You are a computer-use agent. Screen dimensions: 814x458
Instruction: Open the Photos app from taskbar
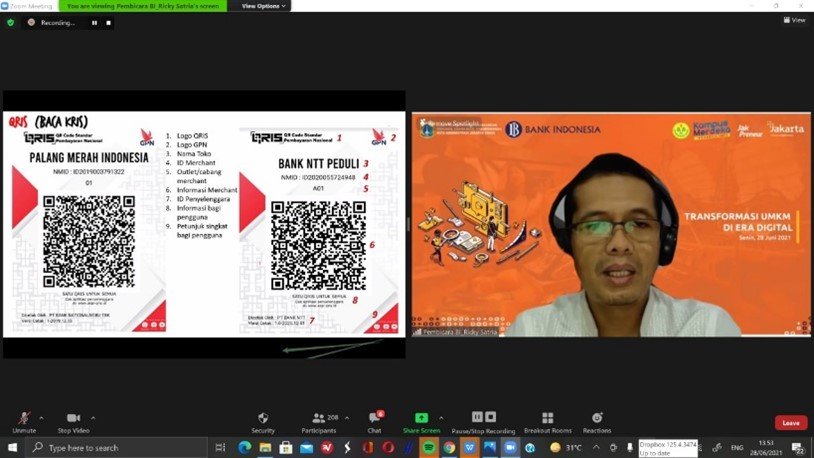(490, 447)
